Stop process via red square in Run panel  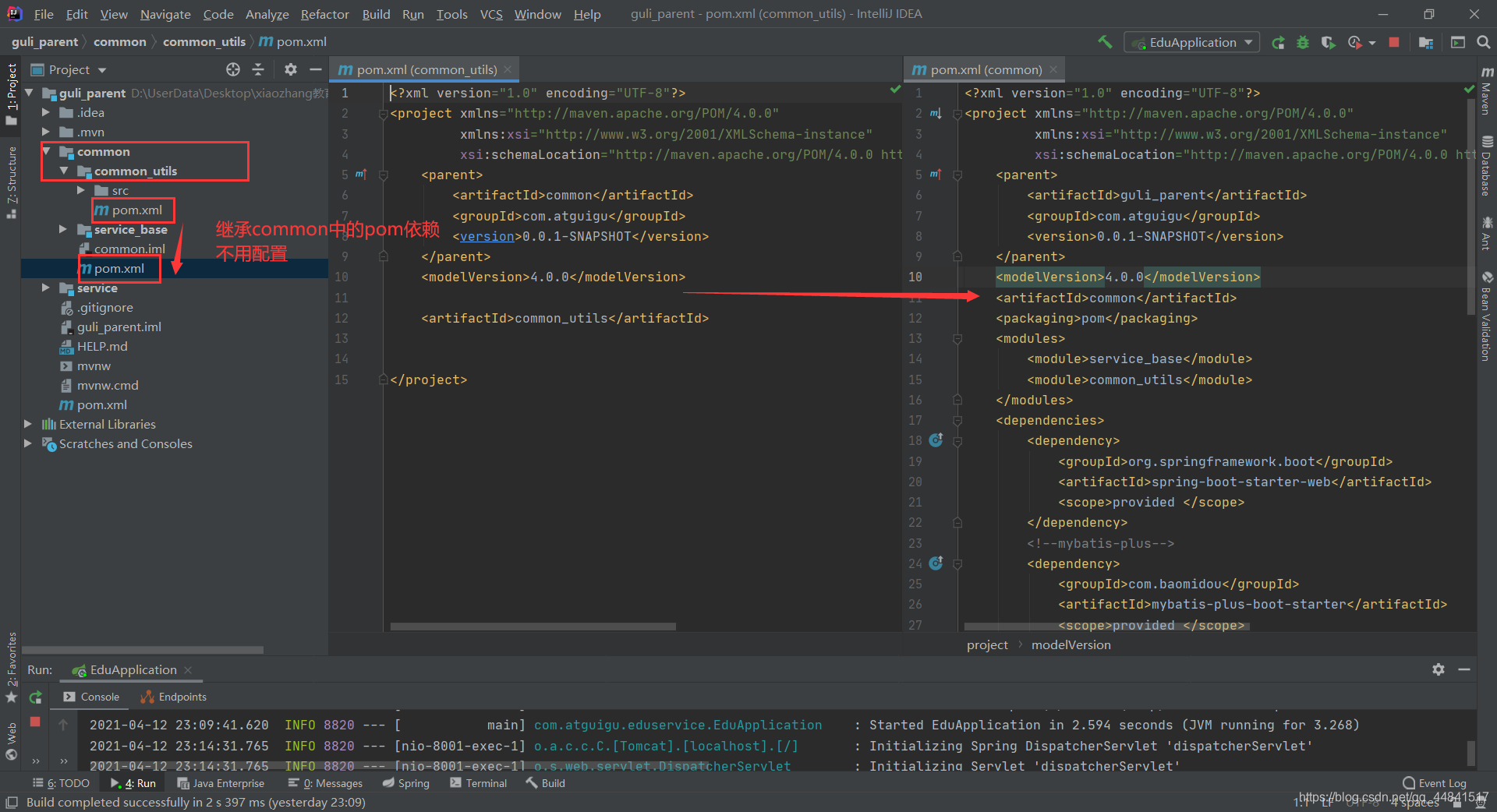tap(35, 722)
